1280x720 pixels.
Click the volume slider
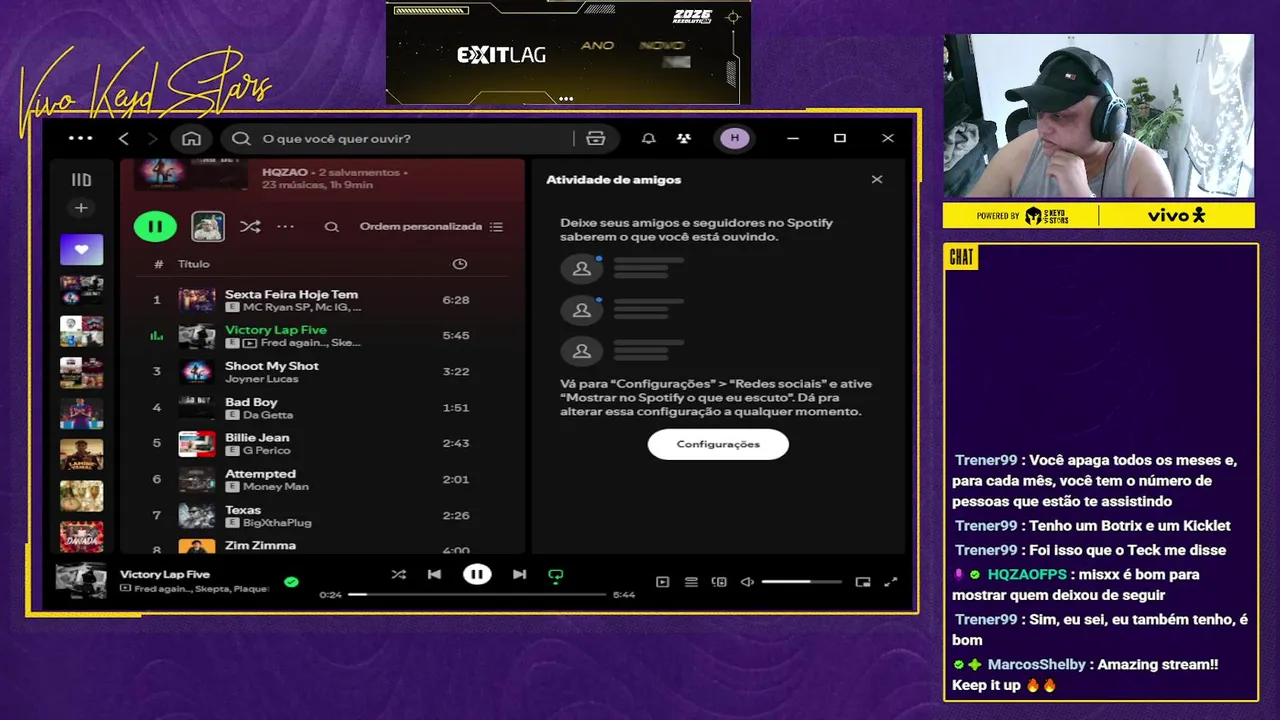coord(801,582)
